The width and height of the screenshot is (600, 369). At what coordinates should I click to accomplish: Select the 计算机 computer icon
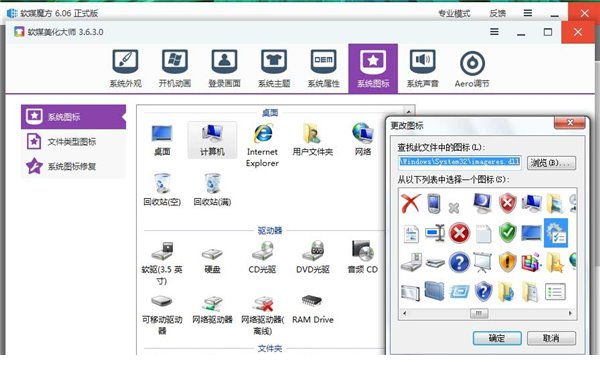click(212, 140)
